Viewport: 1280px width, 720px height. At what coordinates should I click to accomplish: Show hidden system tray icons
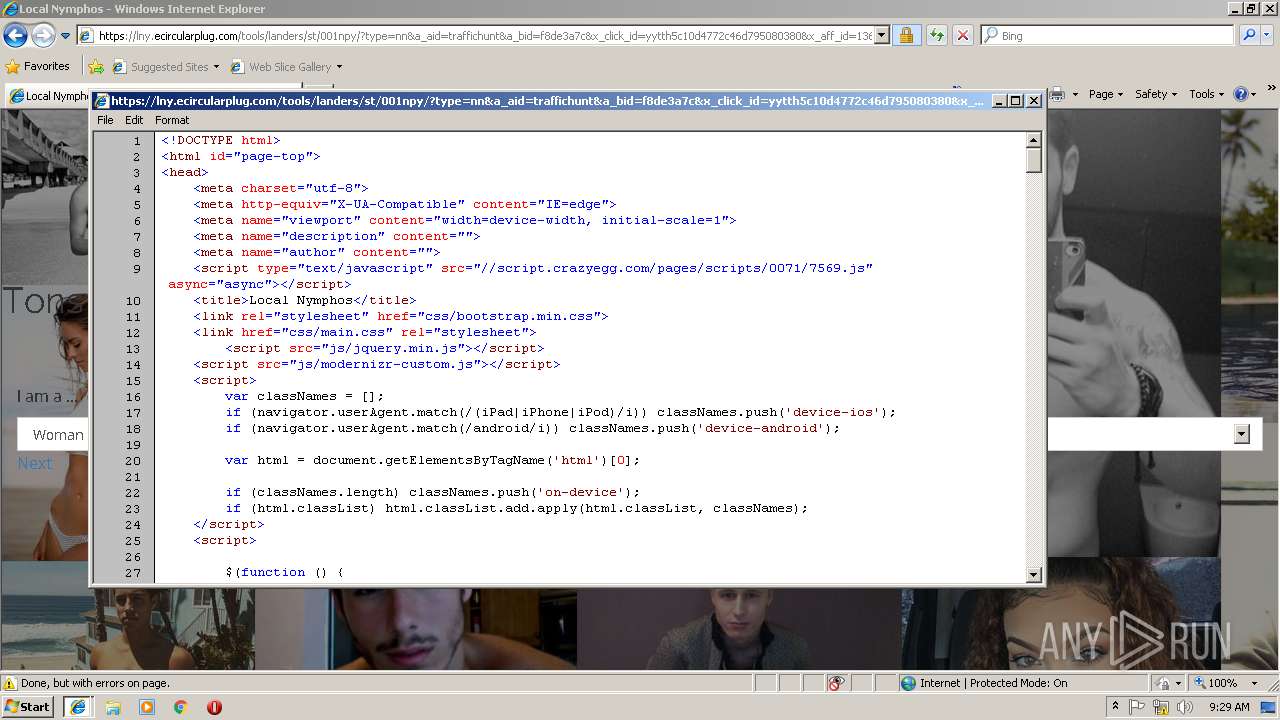pos(1115,707)
